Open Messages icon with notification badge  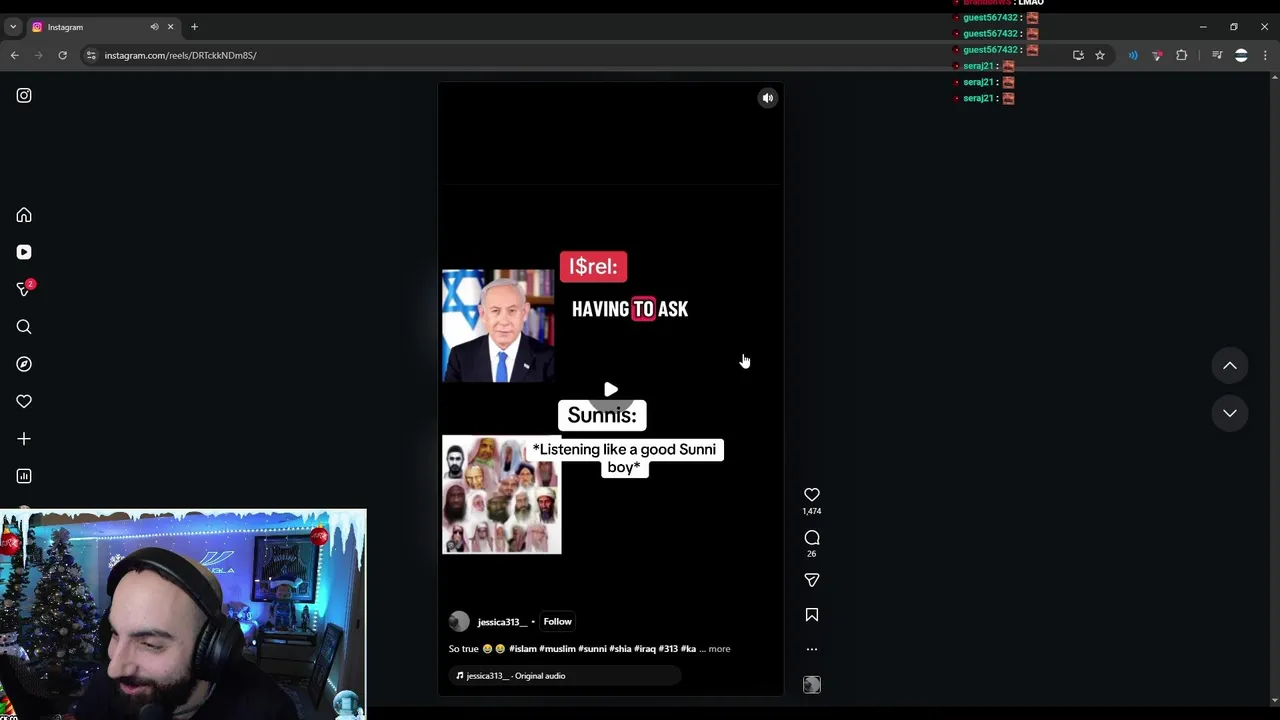pos(24,289)
